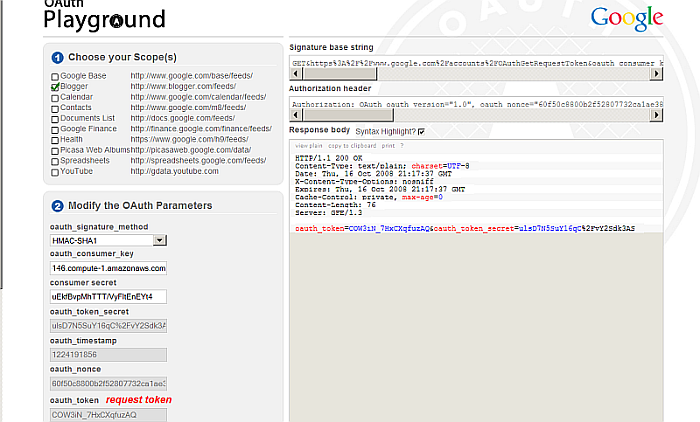
Task: Click the copy to clipboard link
Action: [352, 146]
